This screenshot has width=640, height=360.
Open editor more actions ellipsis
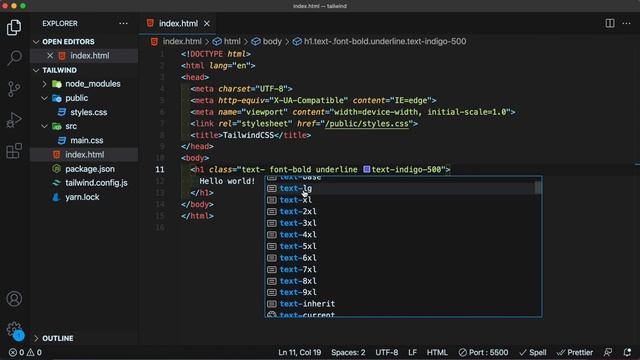tap(627, 23)
